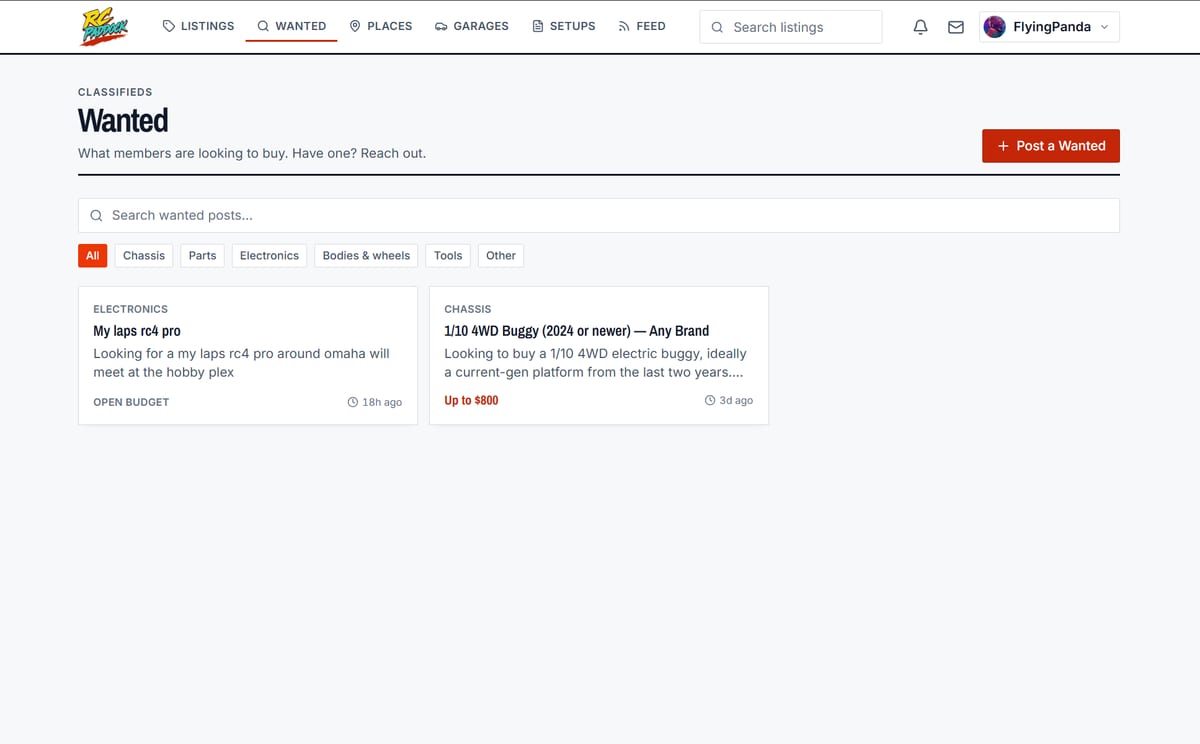Click the CLASSIFIEDS breadcrumb label
1200x744 pixels.
[x=115, y=92]
